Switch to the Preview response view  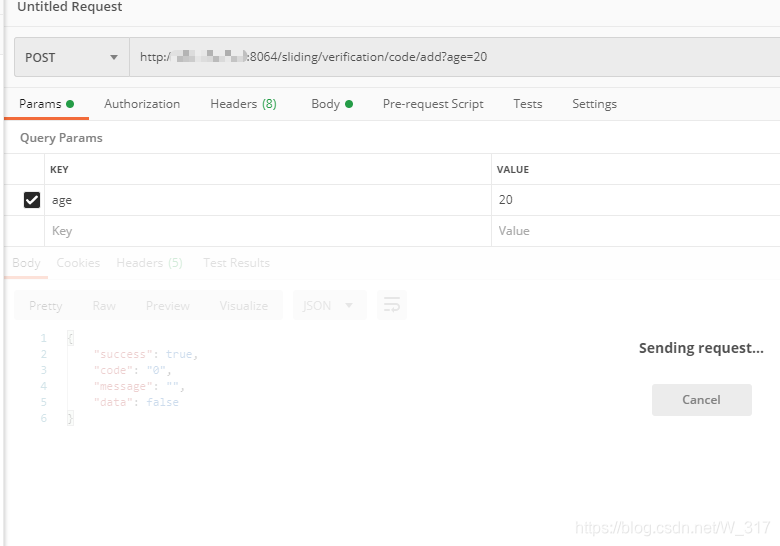[168, 305]
